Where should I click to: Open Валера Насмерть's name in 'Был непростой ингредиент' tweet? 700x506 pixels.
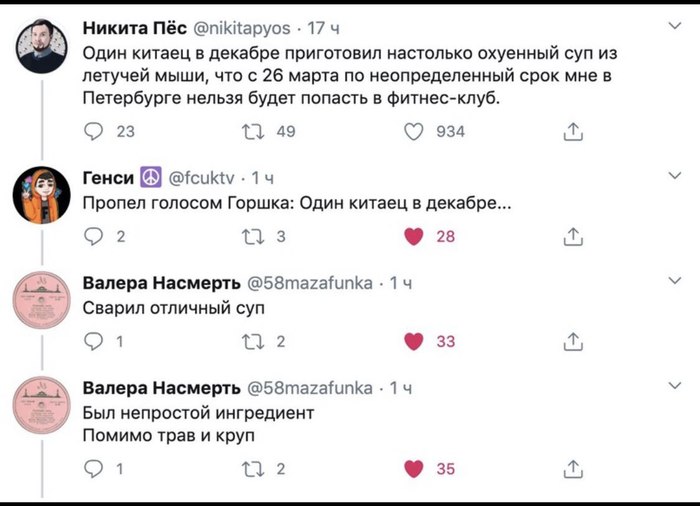pyautogui.click(x=160, y=387)
